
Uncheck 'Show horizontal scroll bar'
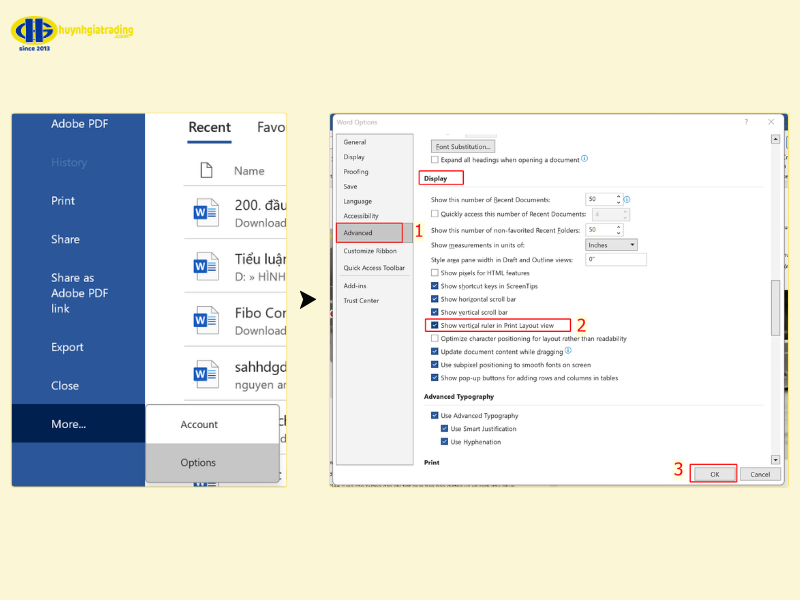pyautogui.click(x=435, y=299)
